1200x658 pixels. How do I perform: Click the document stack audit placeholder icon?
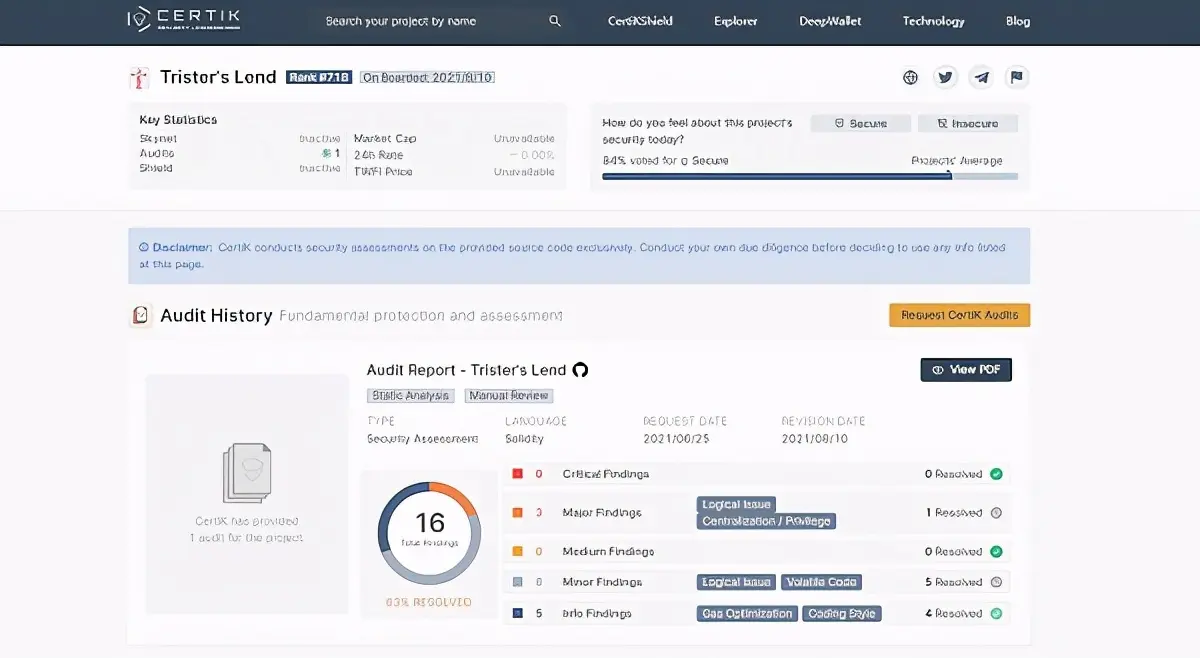[246, 473]
